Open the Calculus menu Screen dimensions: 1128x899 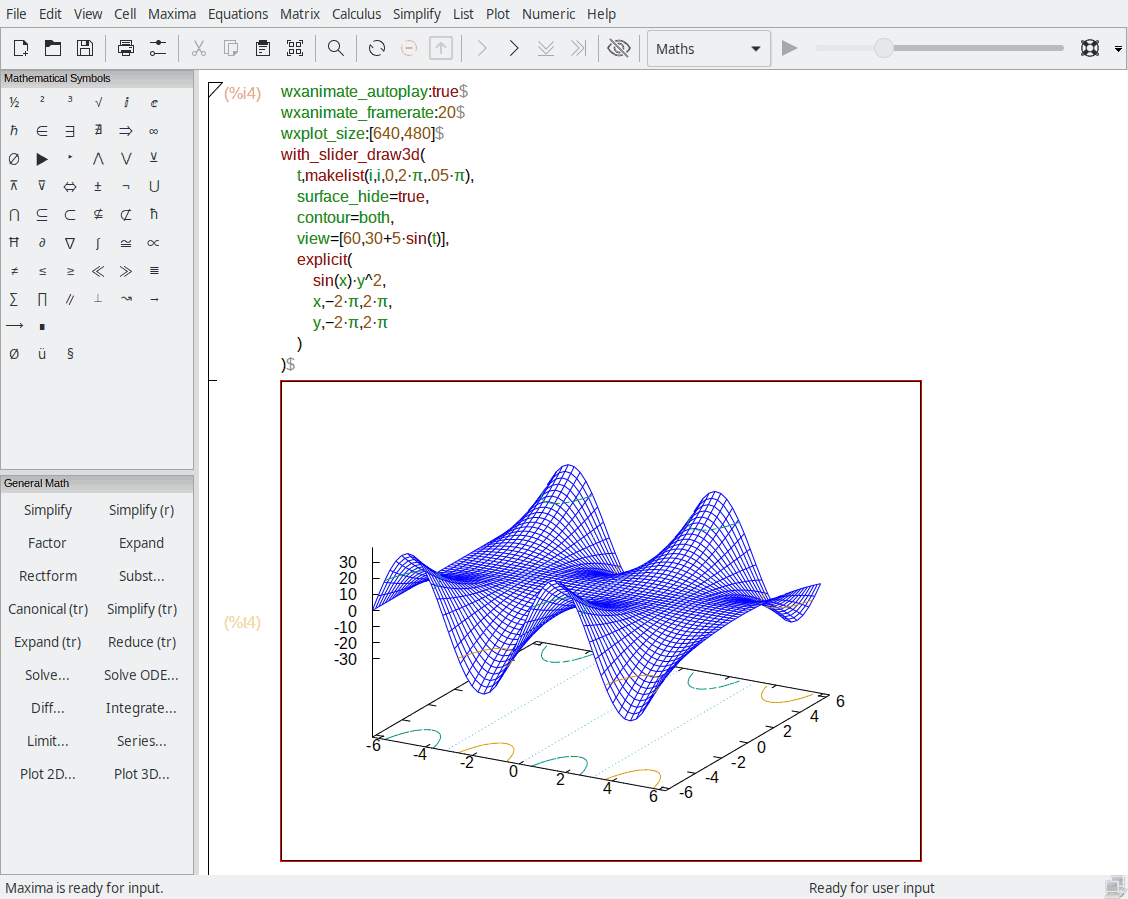[356, 14]
